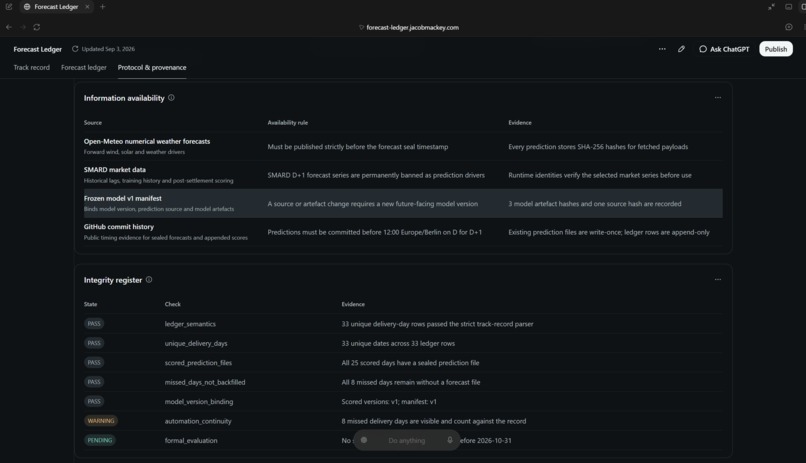Click the edit pencil icon in header
This screenshot has height=463, width=806.
point(681,49)
